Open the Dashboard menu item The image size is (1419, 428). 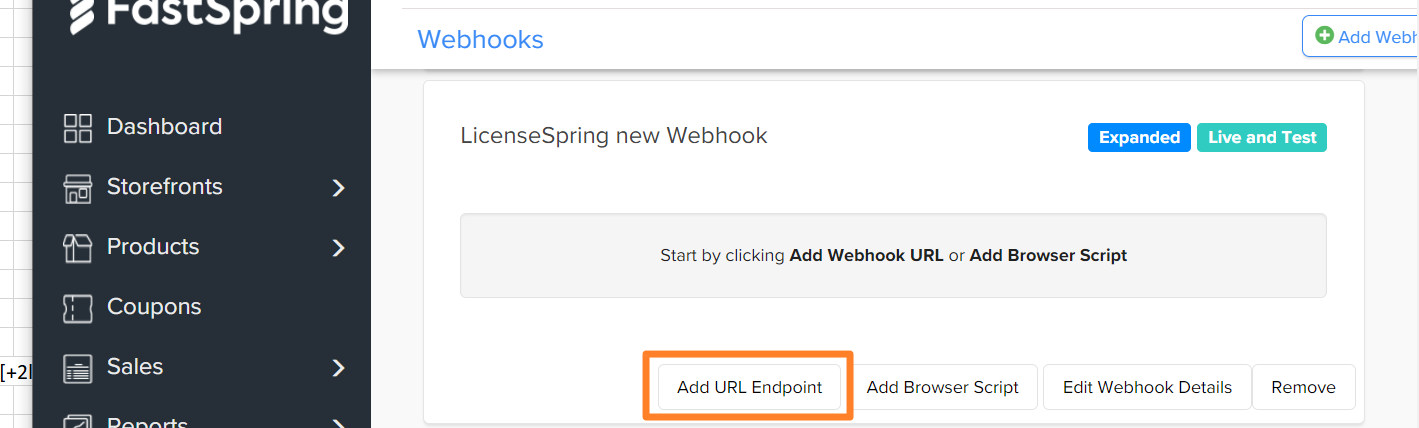click(x=164, y=127)
